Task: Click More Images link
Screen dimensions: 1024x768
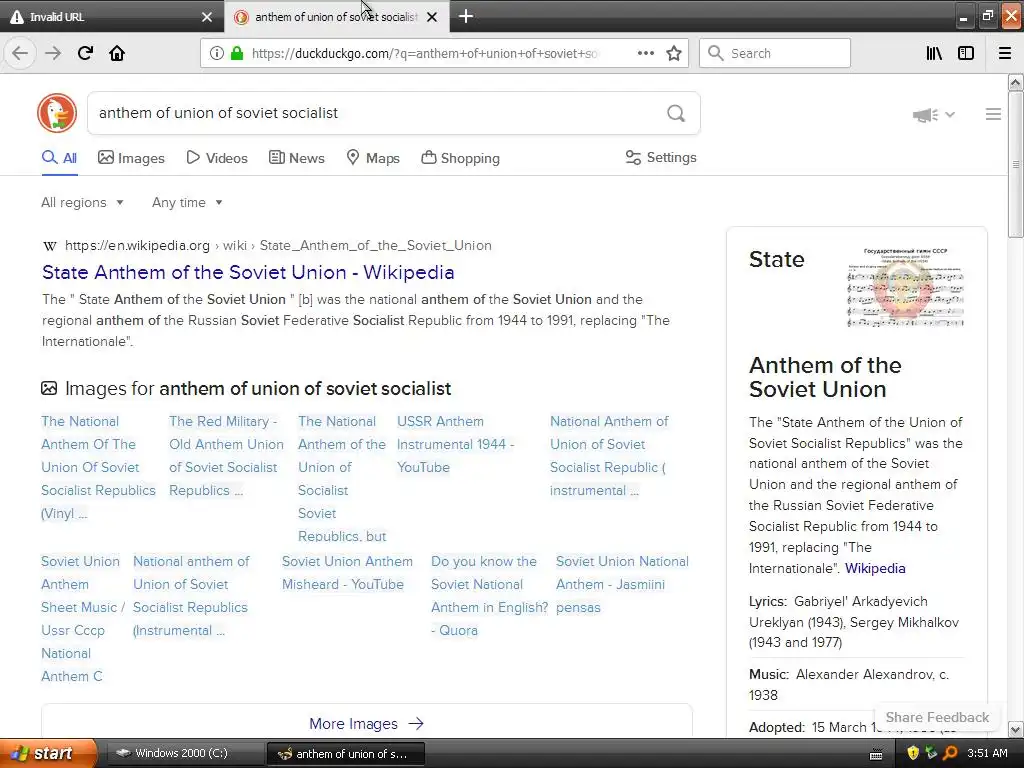Action: [x=366, y=724]
